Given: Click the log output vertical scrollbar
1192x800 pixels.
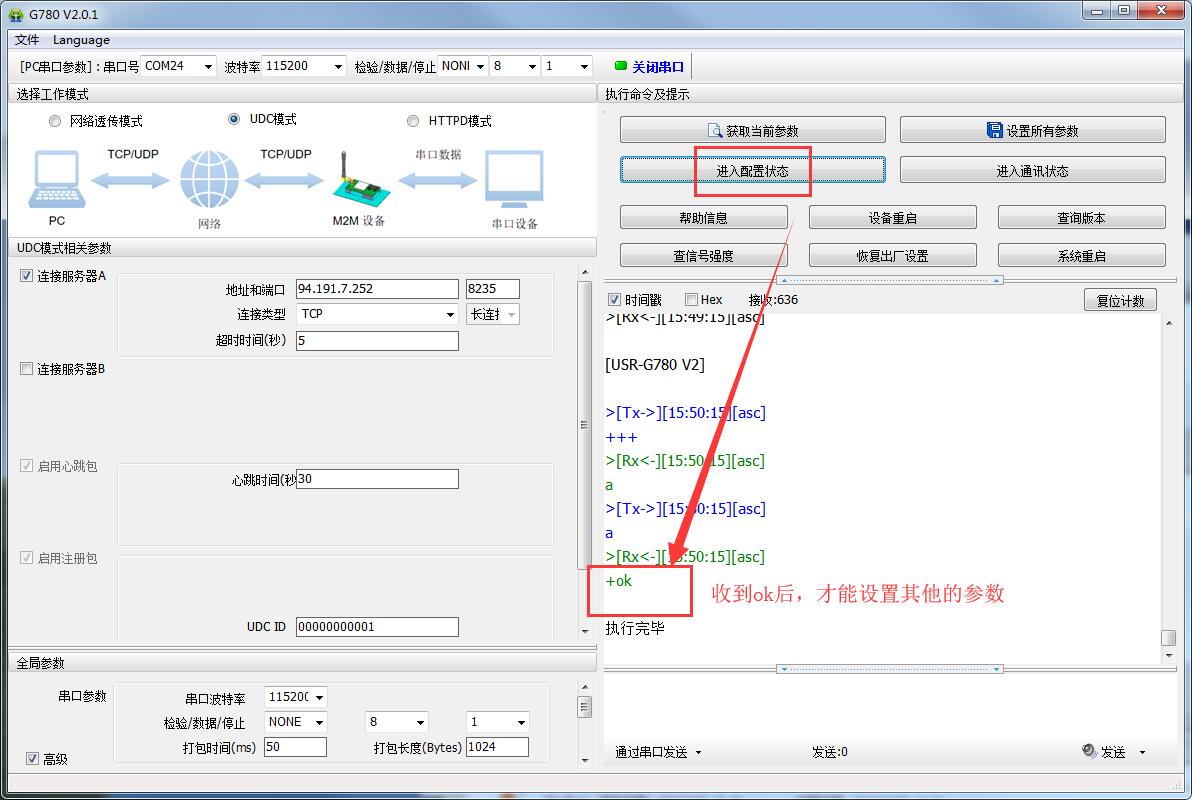Looking at the screenshot, I should click(x=1168, y=480).
